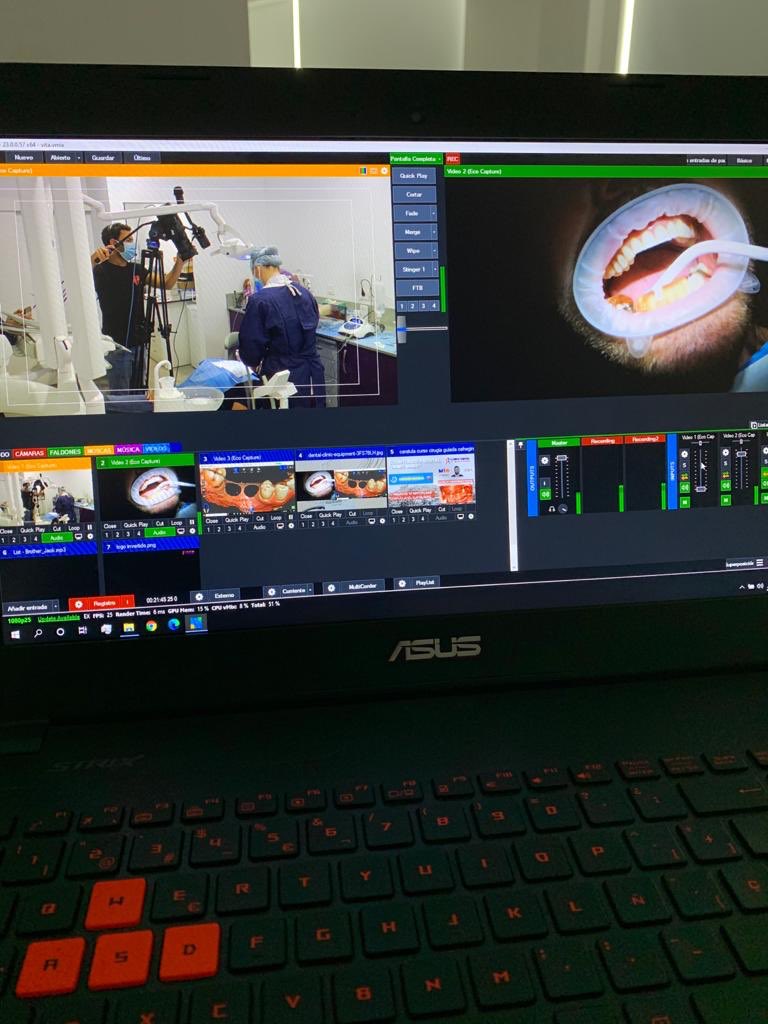Click the Nuevo menu button
This screenshot has height=1024, width=768.
coord(24,157)
